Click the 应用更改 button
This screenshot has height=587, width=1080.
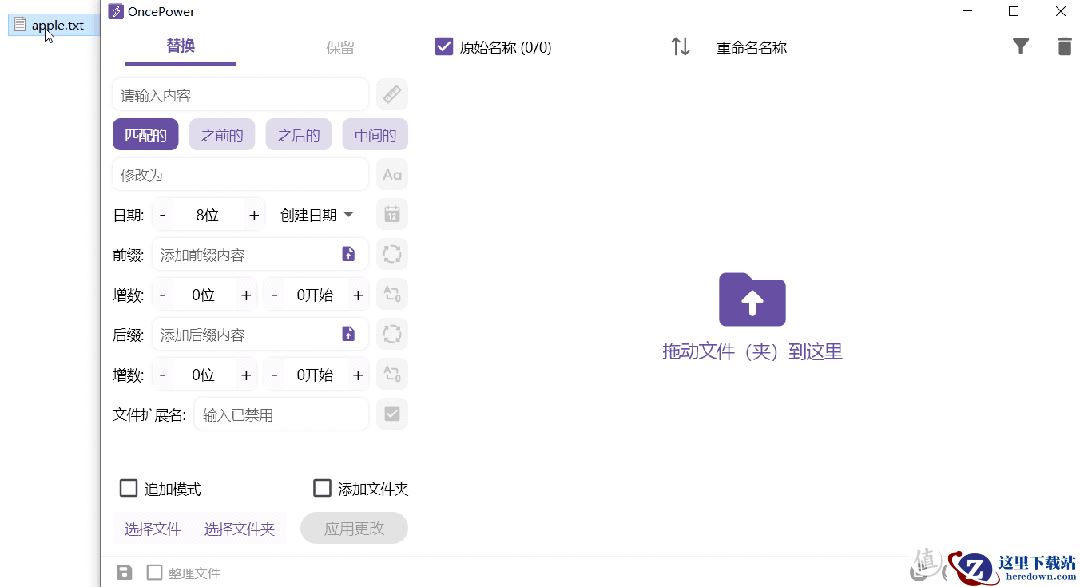tap(354, 528)
